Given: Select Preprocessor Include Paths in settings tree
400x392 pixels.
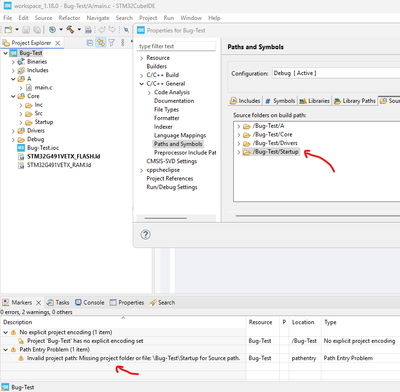Looking at the screenshot, I should [x=185, y=153].
